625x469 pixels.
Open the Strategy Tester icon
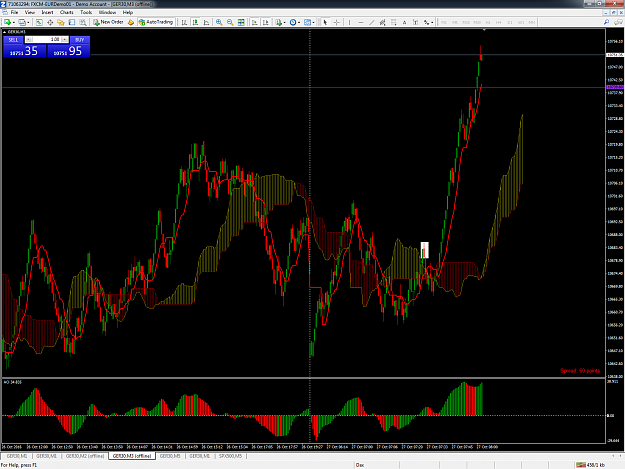pyautogui.click(x=83, y=22)
